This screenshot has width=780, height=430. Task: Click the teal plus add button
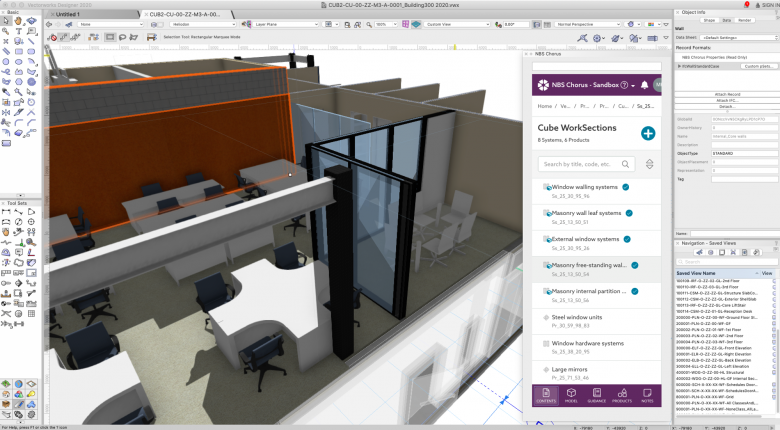[648, 133]
